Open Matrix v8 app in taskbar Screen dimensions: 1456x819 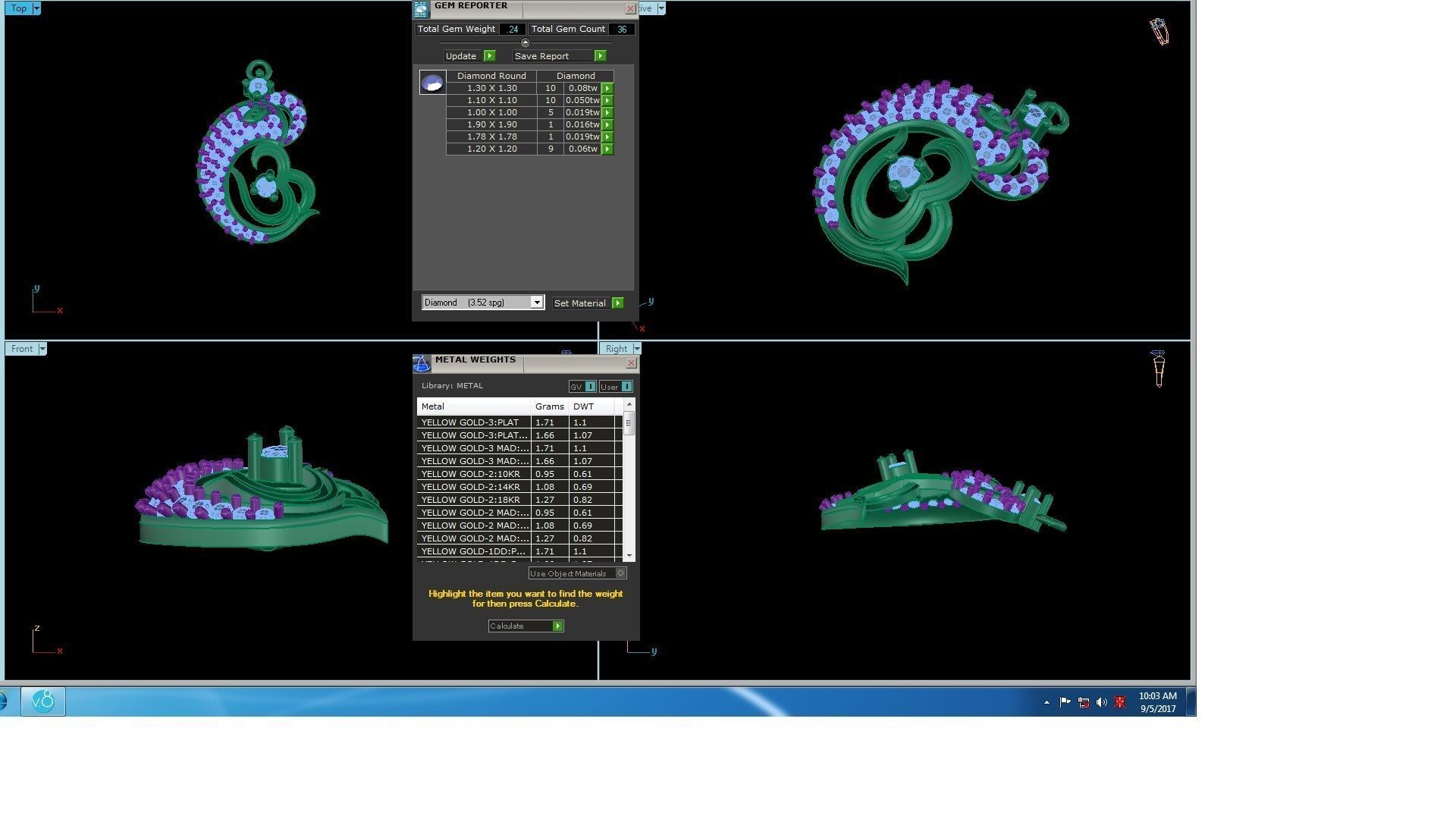(x=42, y=701)
